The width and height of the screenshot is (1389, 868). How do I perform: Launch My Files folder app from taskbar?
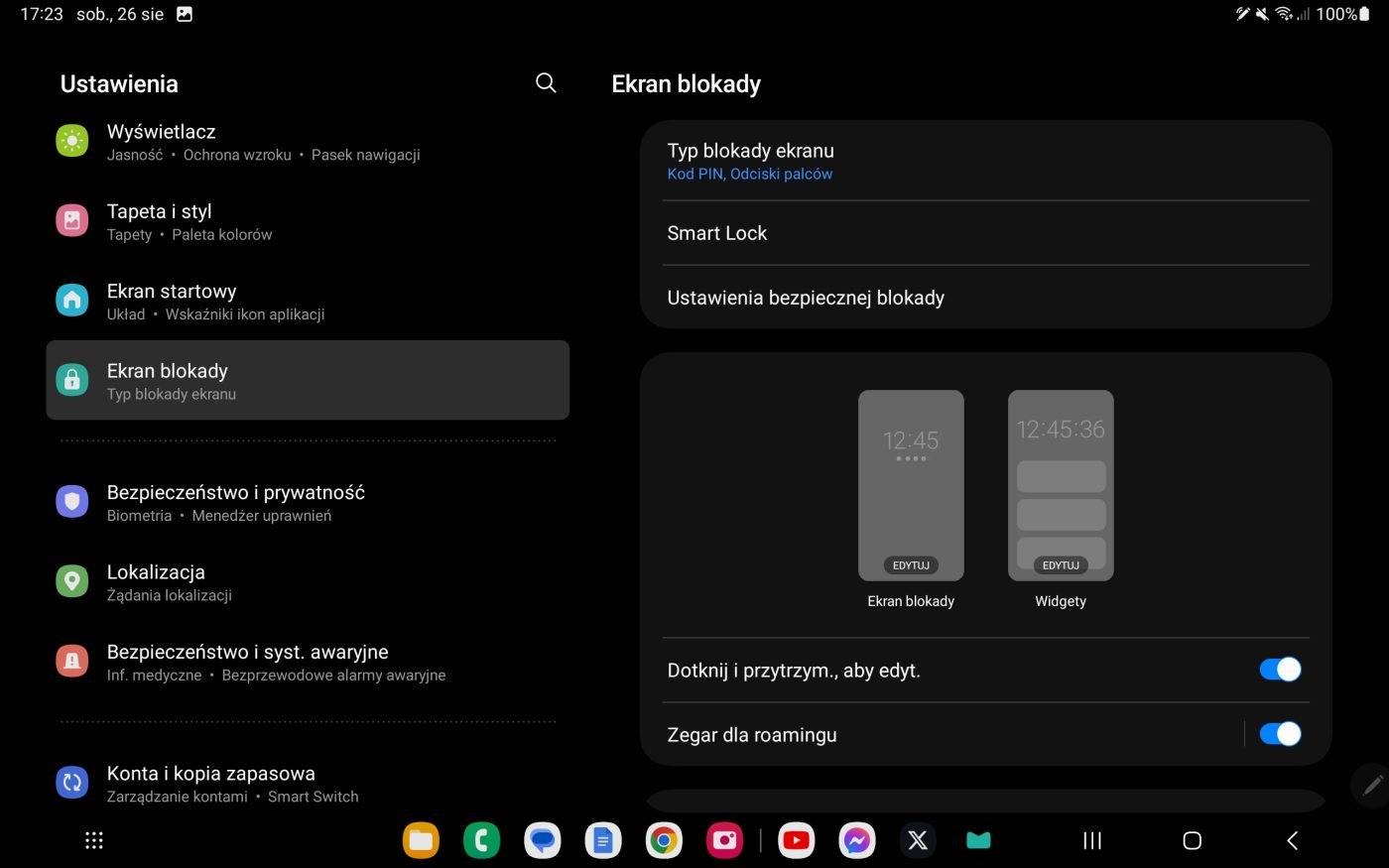[x=421, y=841]
